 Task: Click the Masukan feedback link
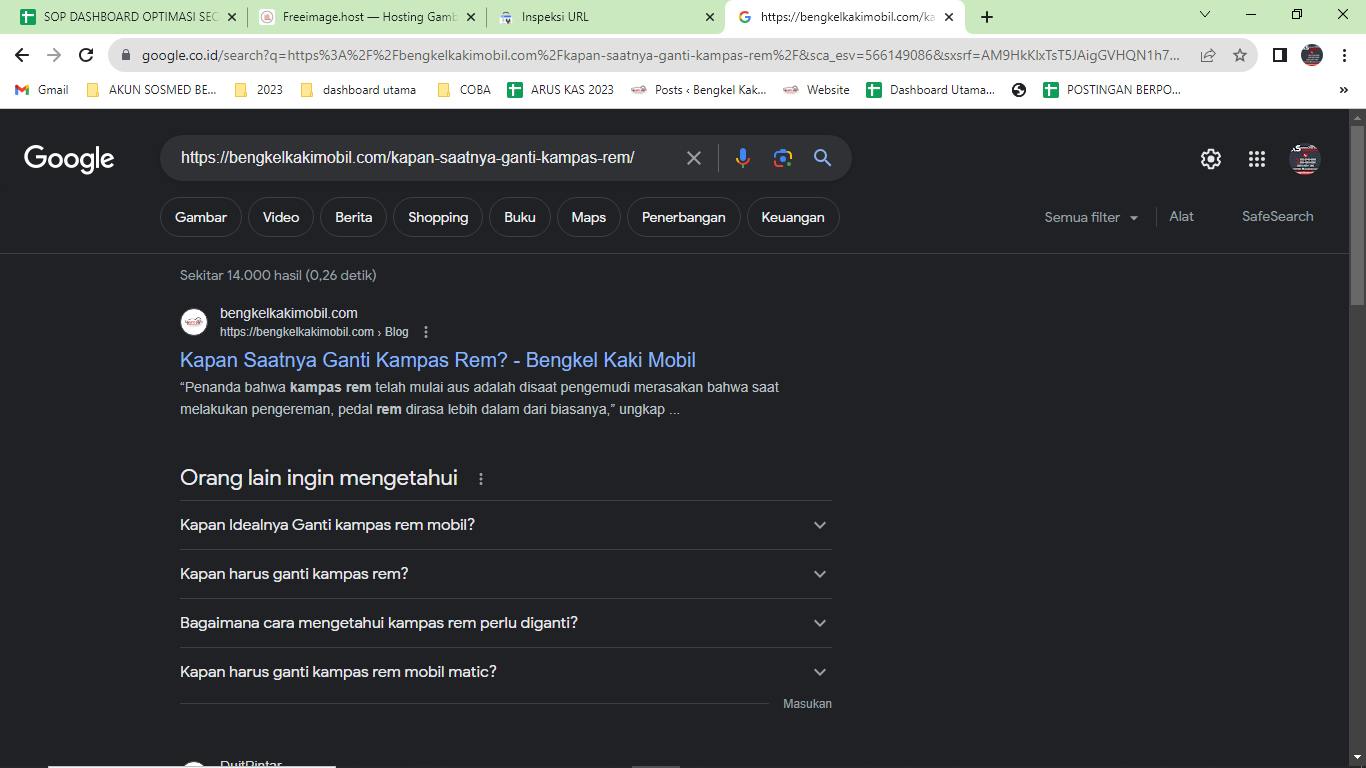pyautogui.click(x=807, y=704)
